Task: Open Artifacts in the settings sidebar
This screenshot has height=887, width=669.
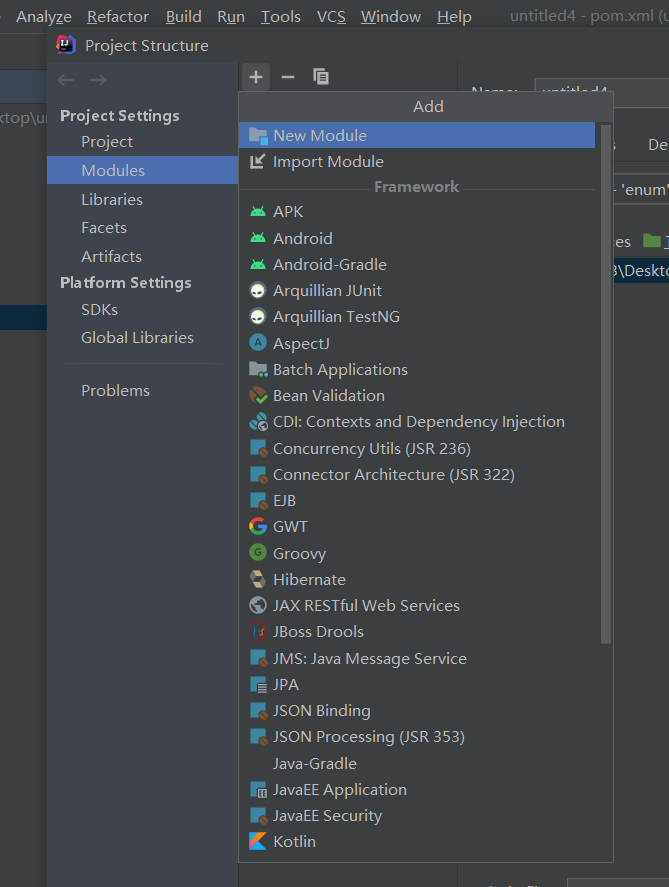Action: coord(111,256)
